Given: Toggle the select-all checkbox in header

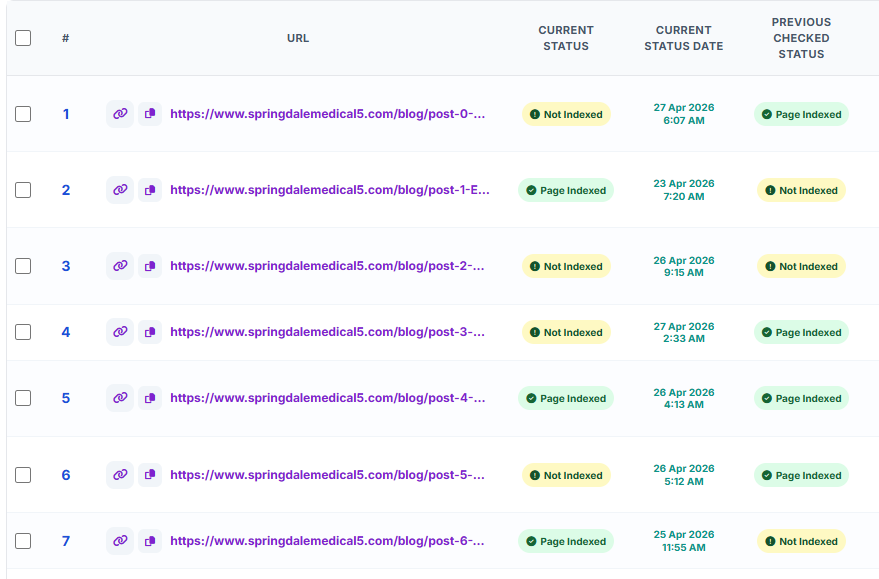Looking at the screenshot, I should [x=23, y=38].
